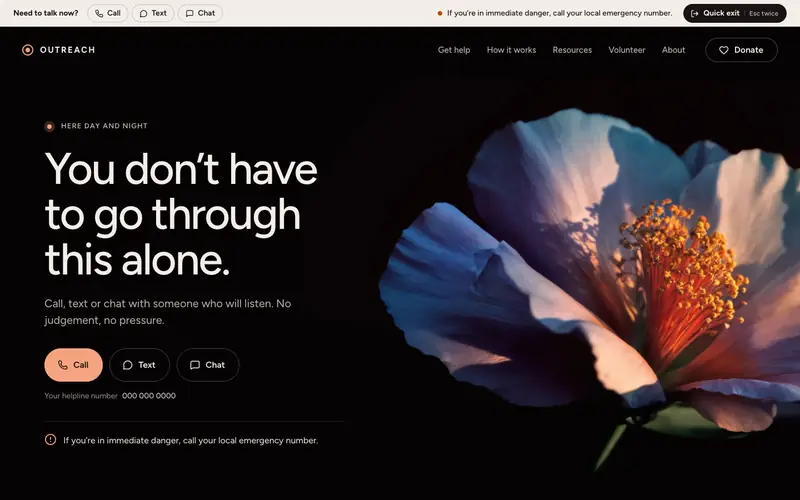Click the Chat button in the top bar
Viewport: 800px width, 500px height.
(x=200, y=13)
